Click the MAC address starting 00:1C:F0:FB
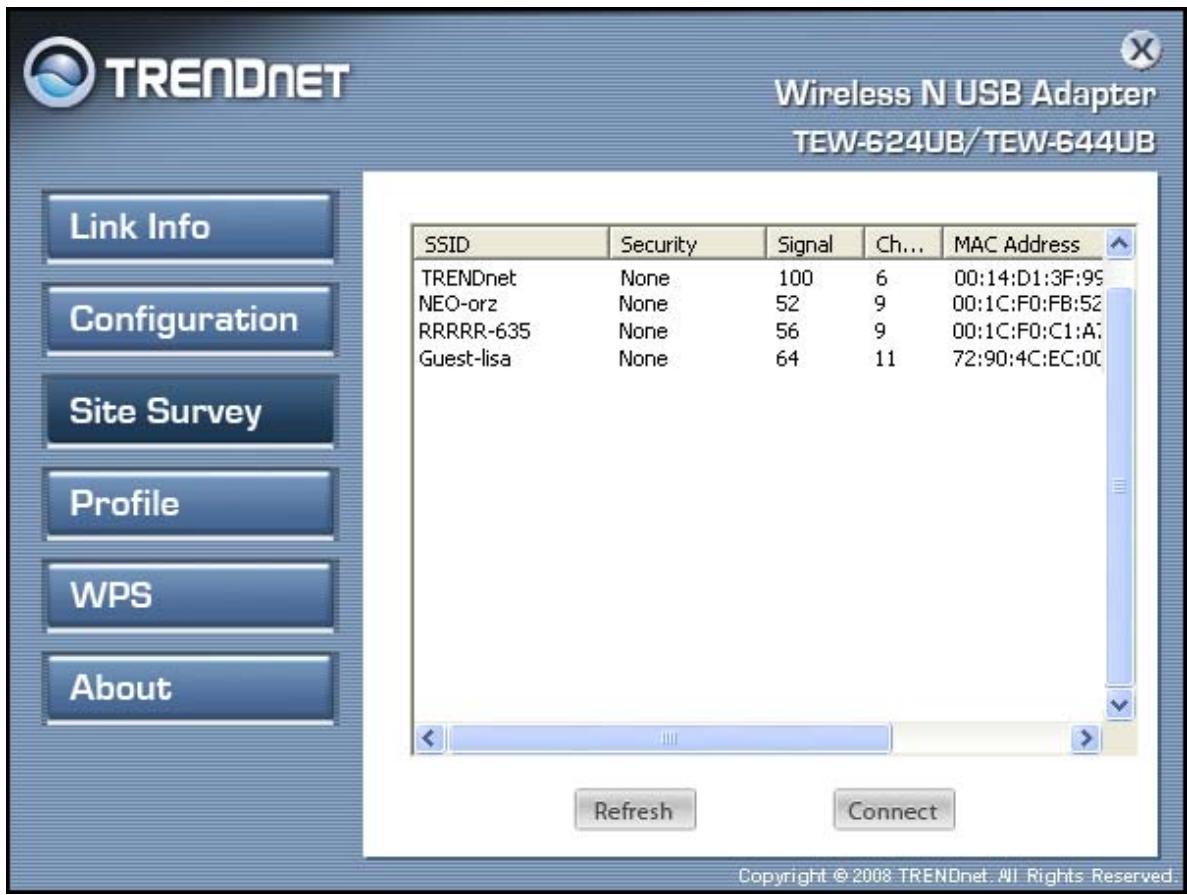 coord(1027,304)
